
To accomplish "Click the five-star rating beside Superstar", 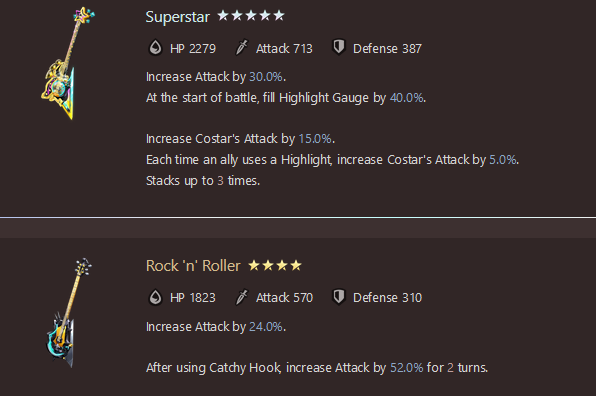I will [x=251, y=16].
